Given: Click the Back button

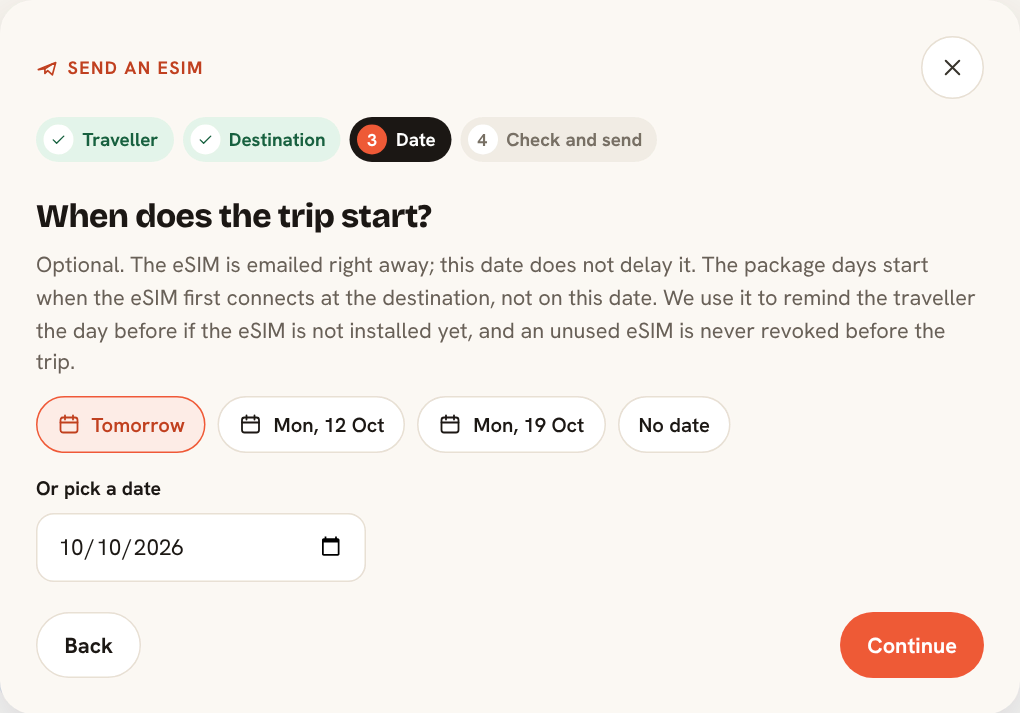Looking at the screenshot, I should [x=88, y=645].
